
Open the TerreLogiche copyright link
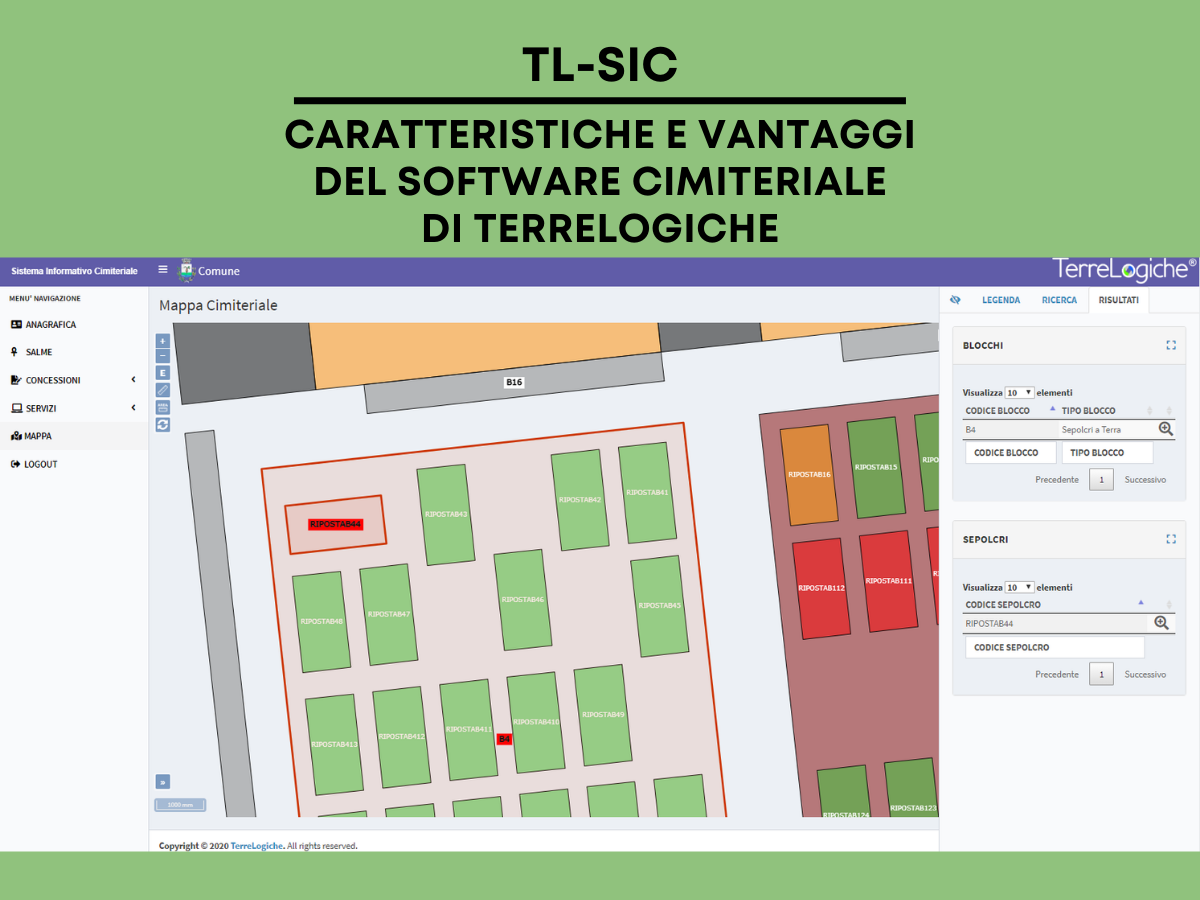pos(257,846)
